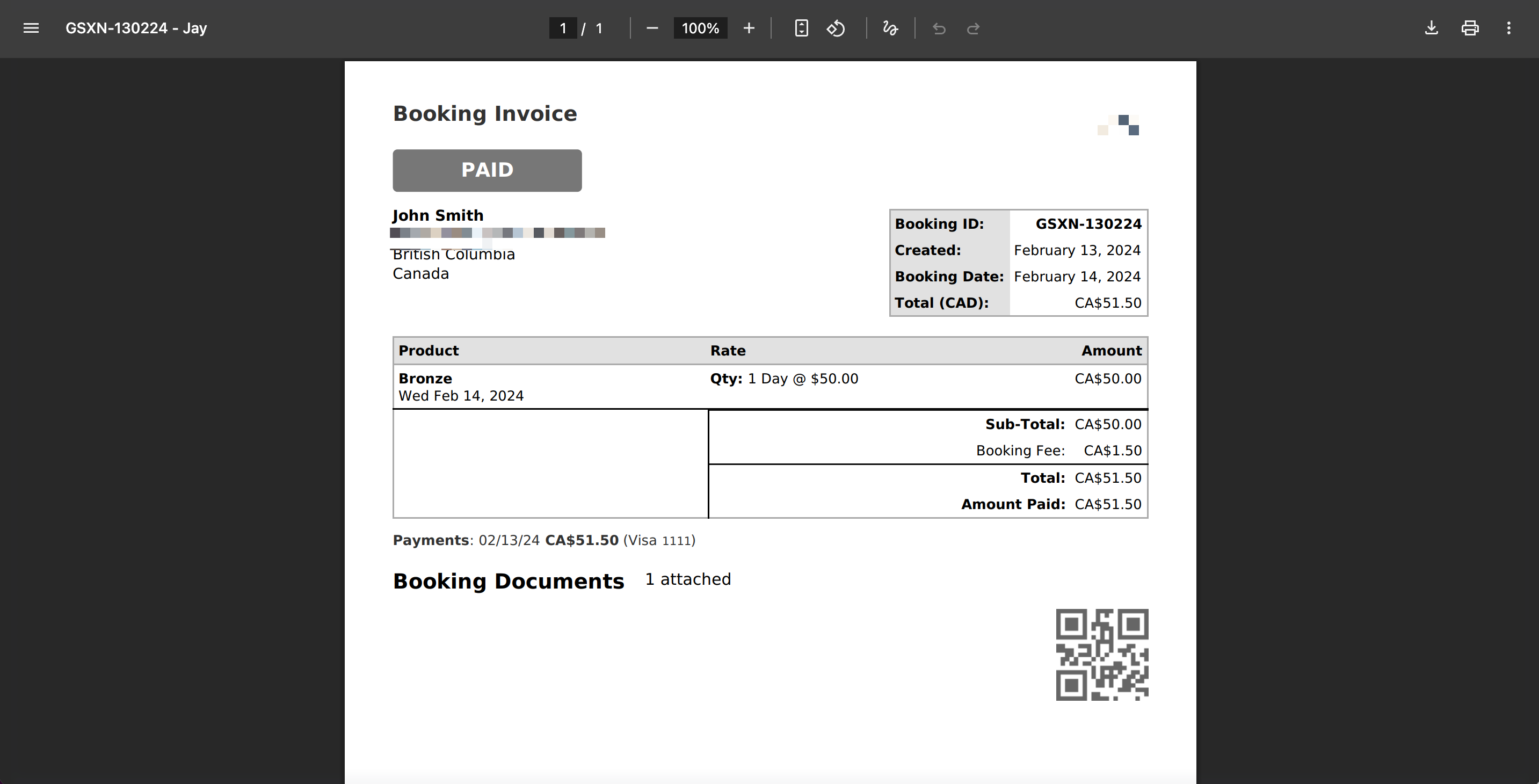Viewport: 1539px width, 784px height.
Task: Select the Qty: 1 Day @ $50.00 text
Action: (784, 378)
